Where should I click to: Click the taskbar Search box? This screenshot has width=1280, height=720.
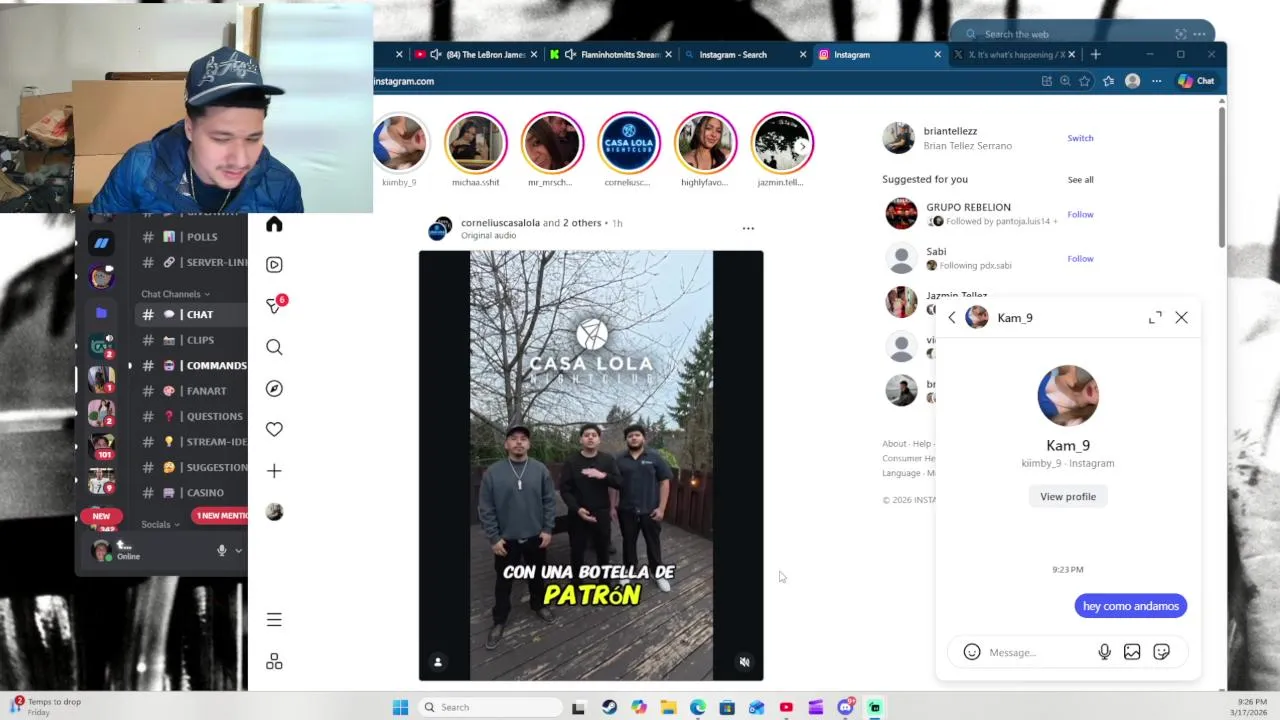[490, 707]
